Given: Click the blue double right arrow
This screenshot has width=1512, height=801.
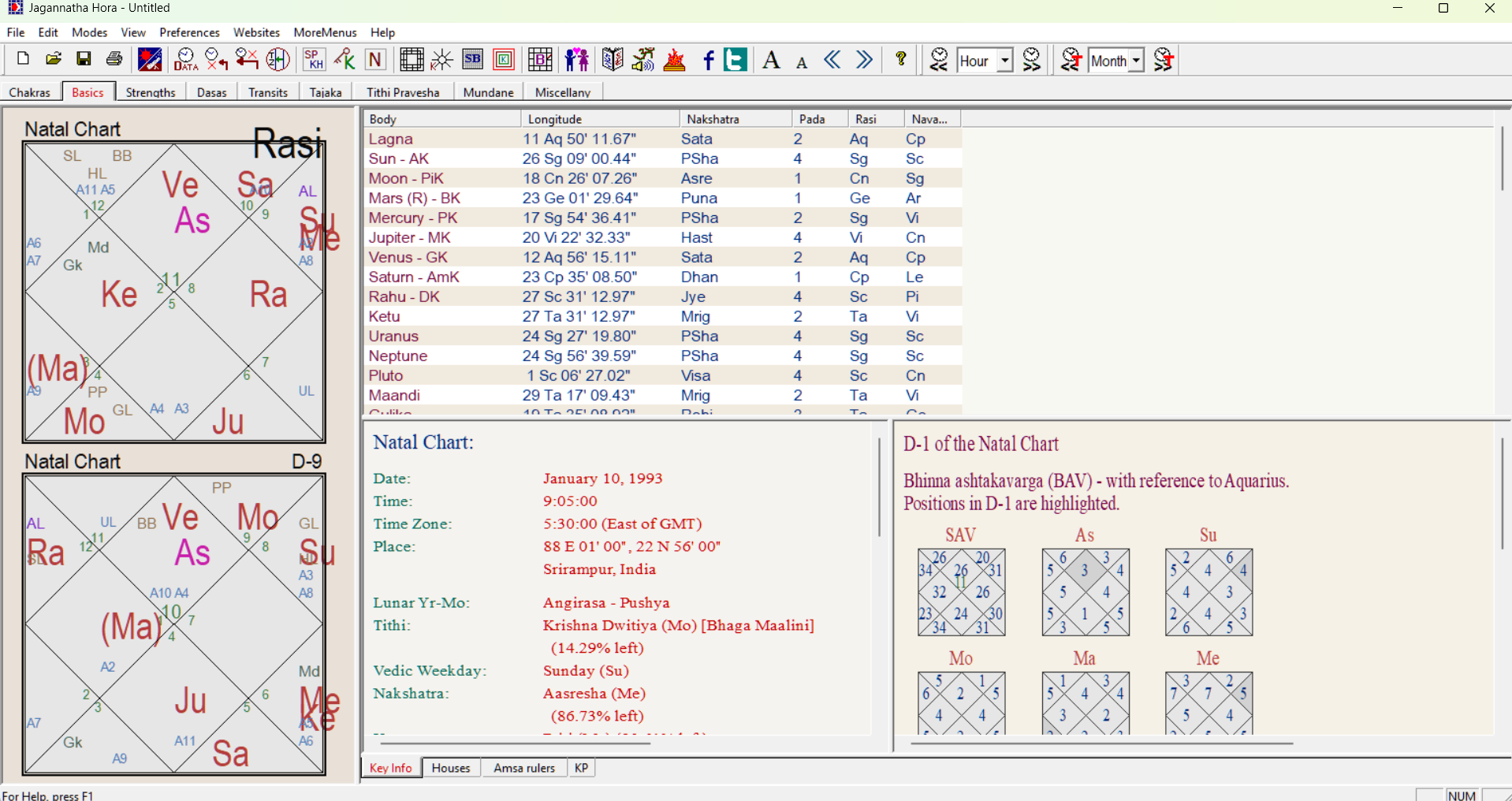Looking at the screenshot, I should coord(864,59).
